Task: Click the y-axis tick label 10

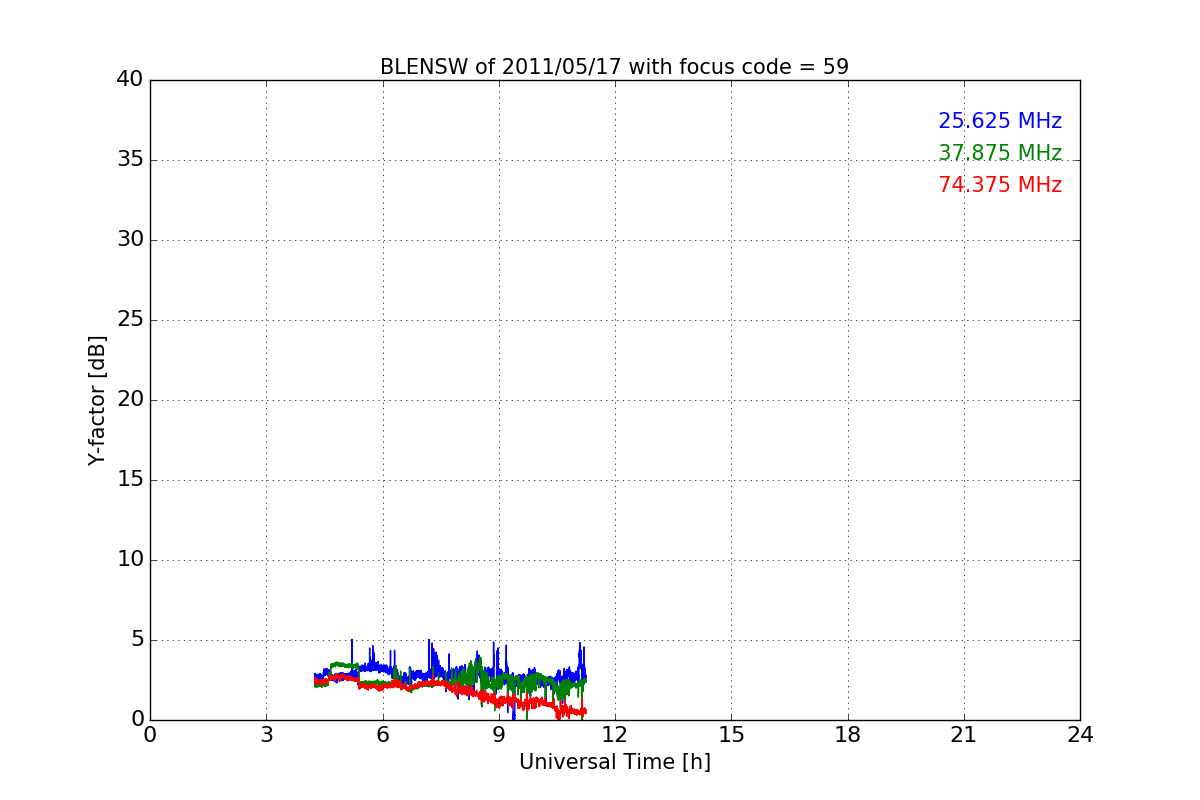Action: 130,560
